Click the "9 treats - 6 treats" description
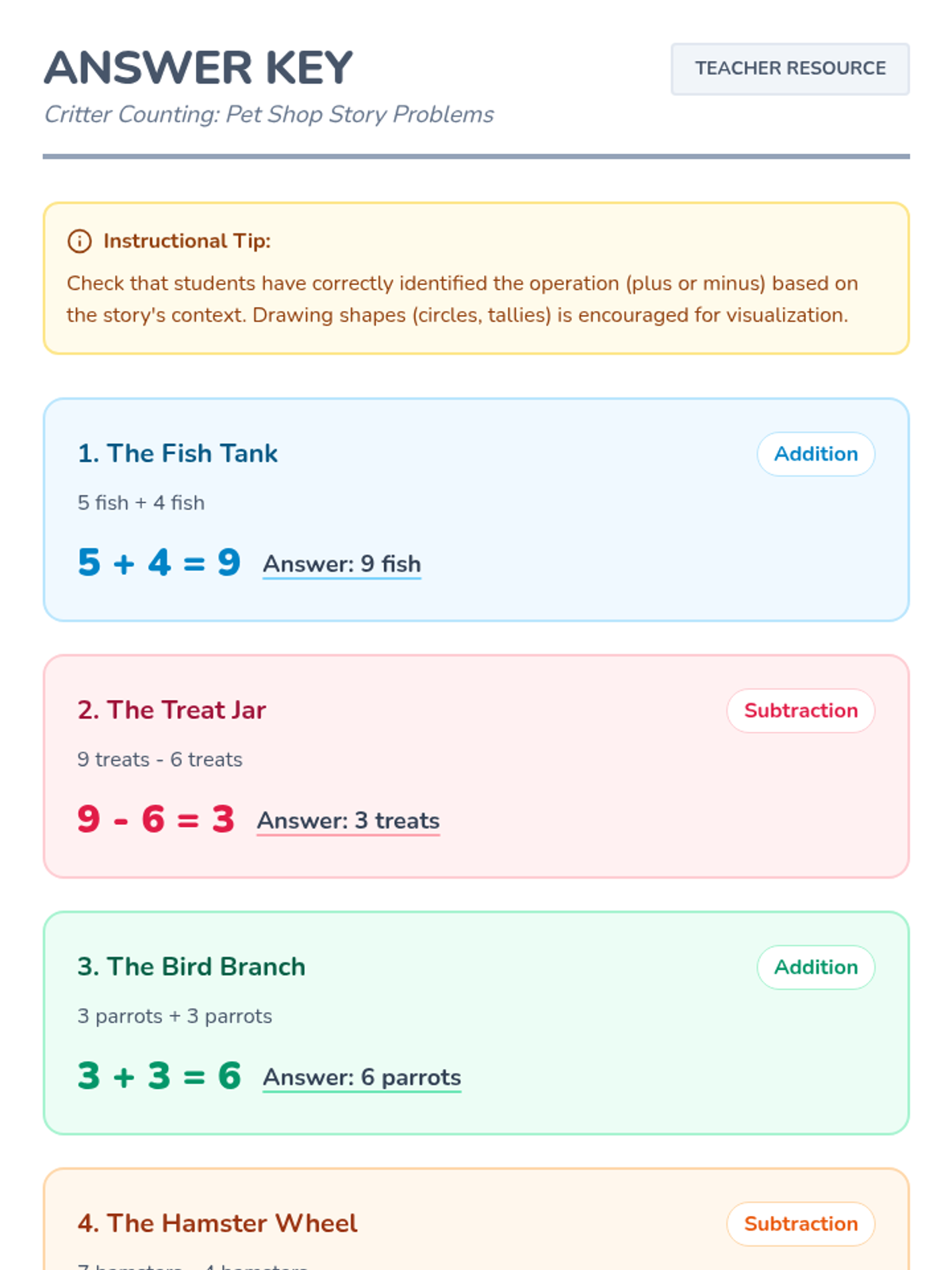The image size is (952, 1270). click(x=160, y=760)
